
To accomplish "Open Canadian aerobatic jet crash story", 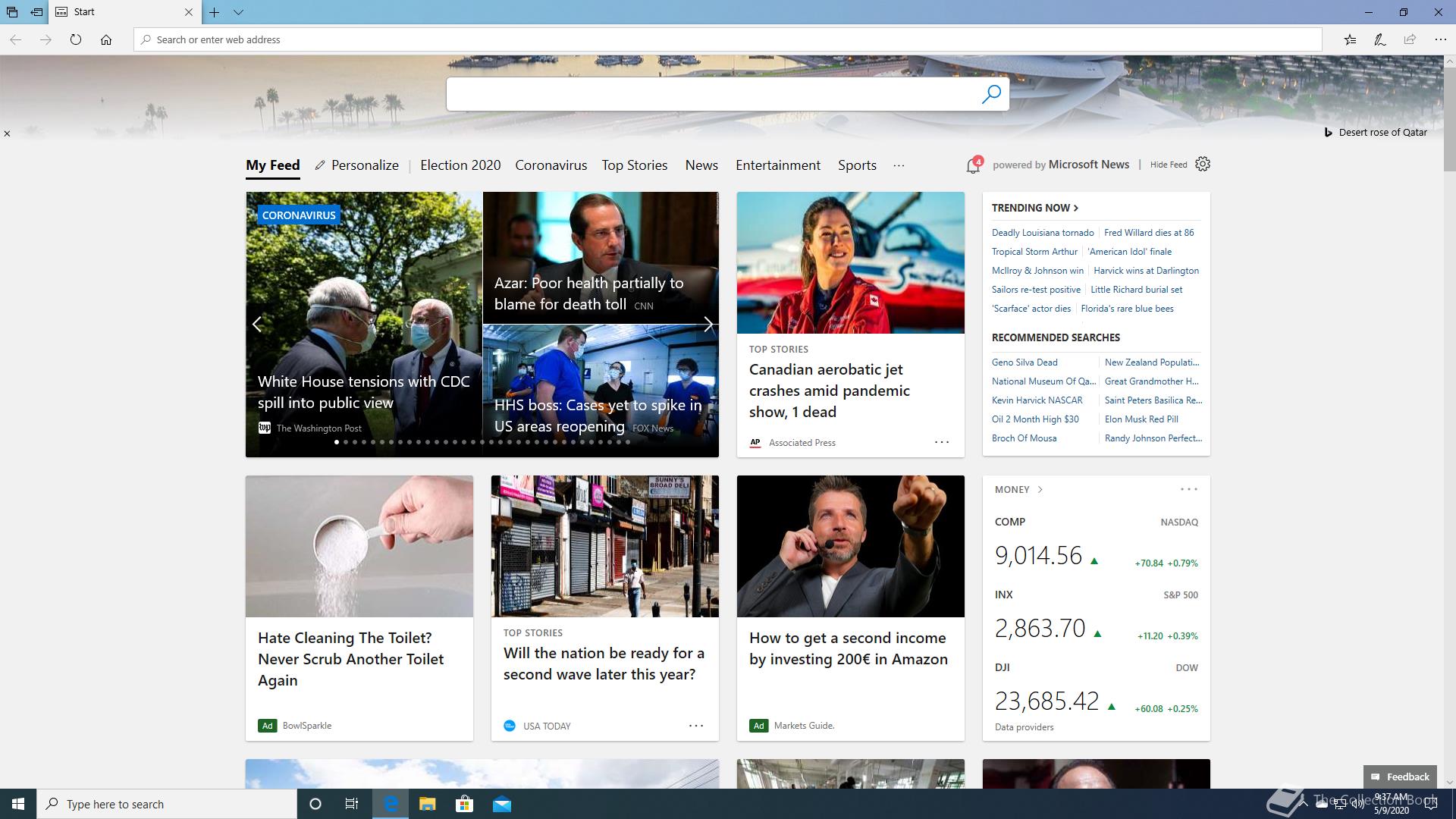I will 830,391.
